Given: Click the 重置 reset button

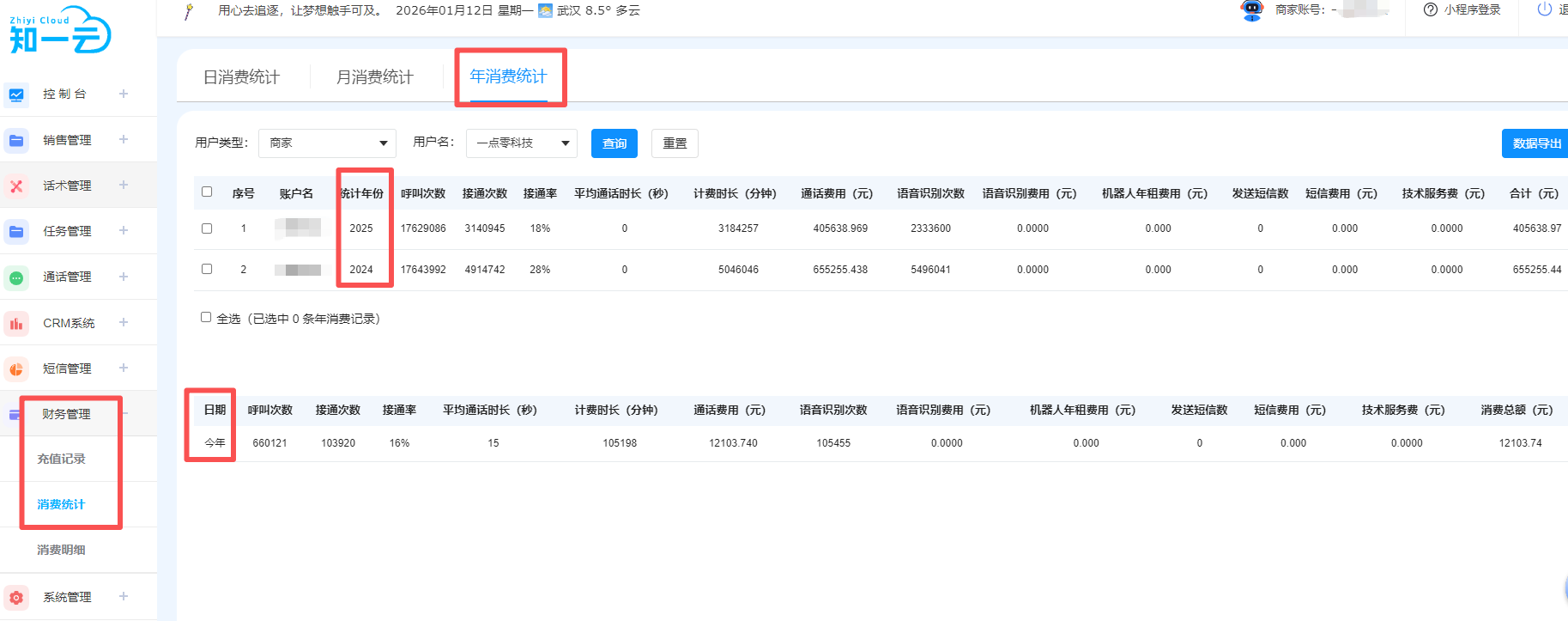Looking at the screenshot, I should tap(675, 143).
